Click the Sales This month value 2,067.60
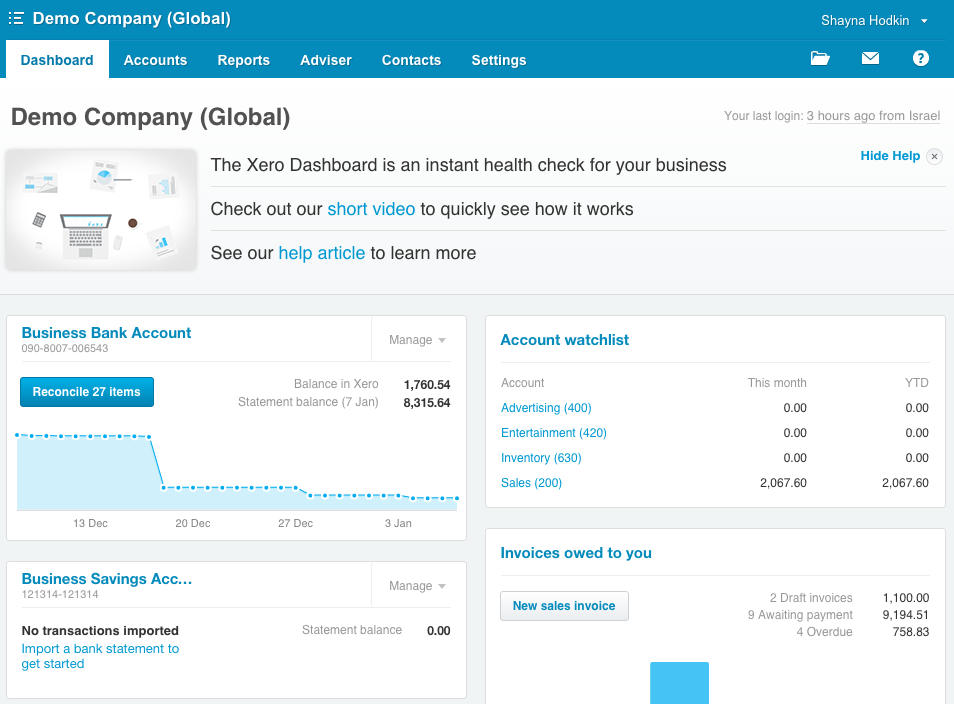Screen dimensions: 954x704 [x=783, y=483]
